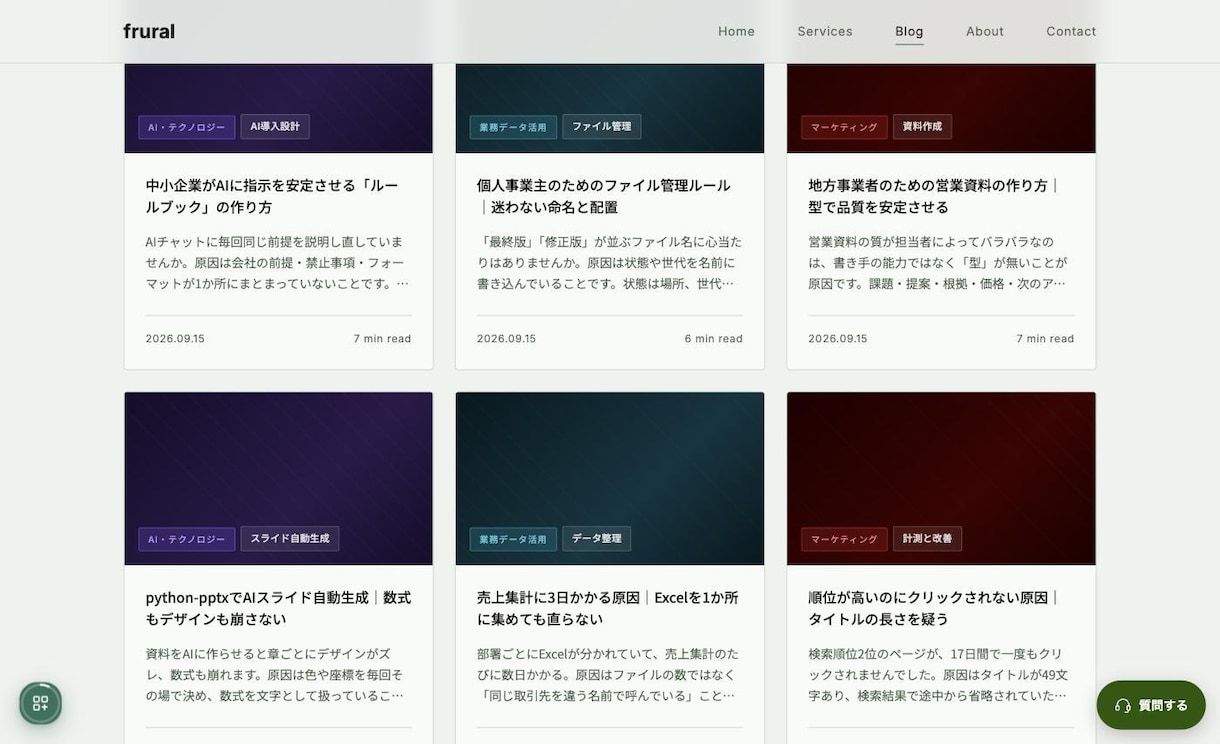Open article 中小企業がAIに指示を安定させる title

(272, 196)
